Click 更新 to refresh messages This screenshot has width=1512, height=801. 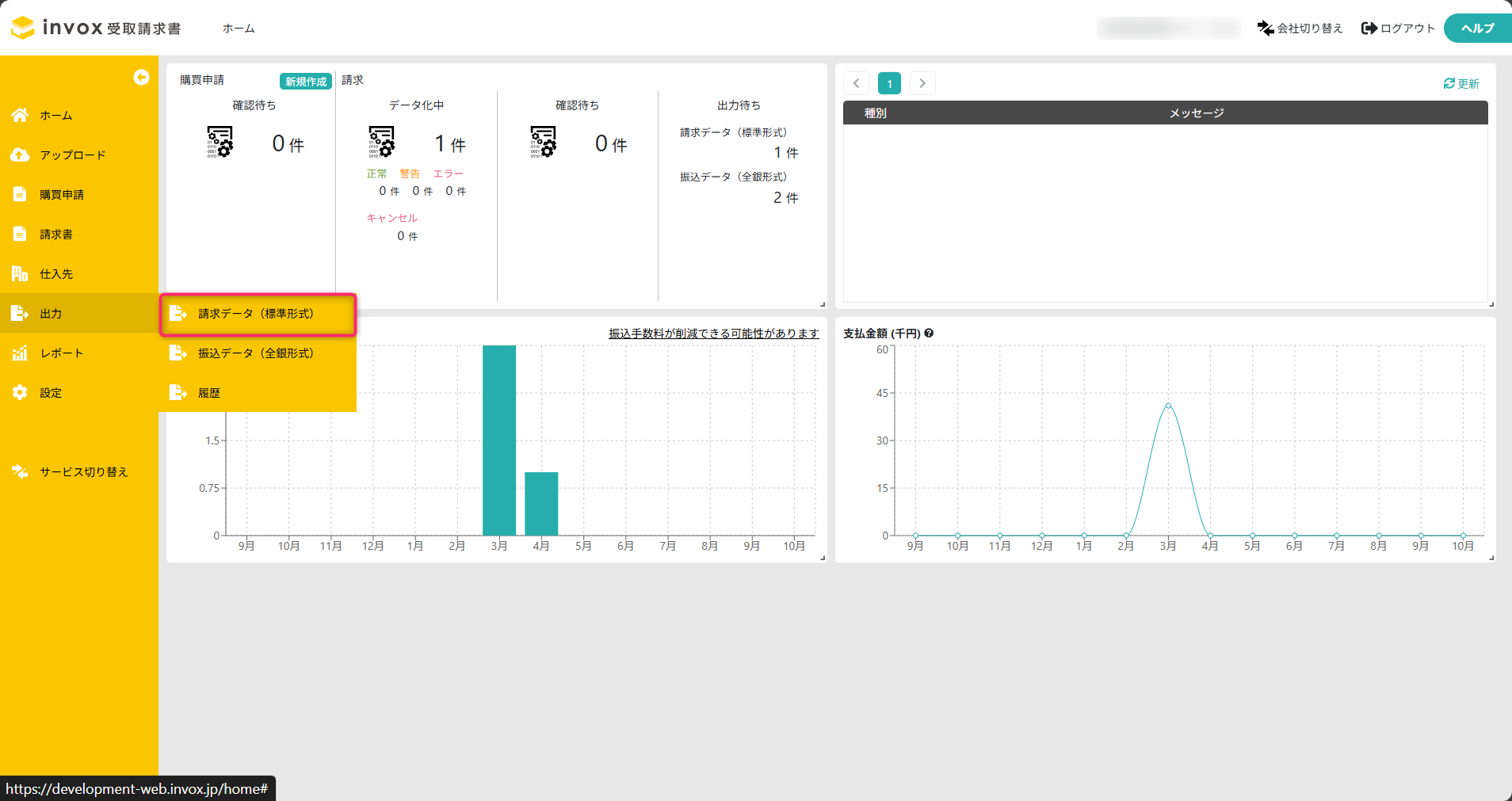(1461, 83)
